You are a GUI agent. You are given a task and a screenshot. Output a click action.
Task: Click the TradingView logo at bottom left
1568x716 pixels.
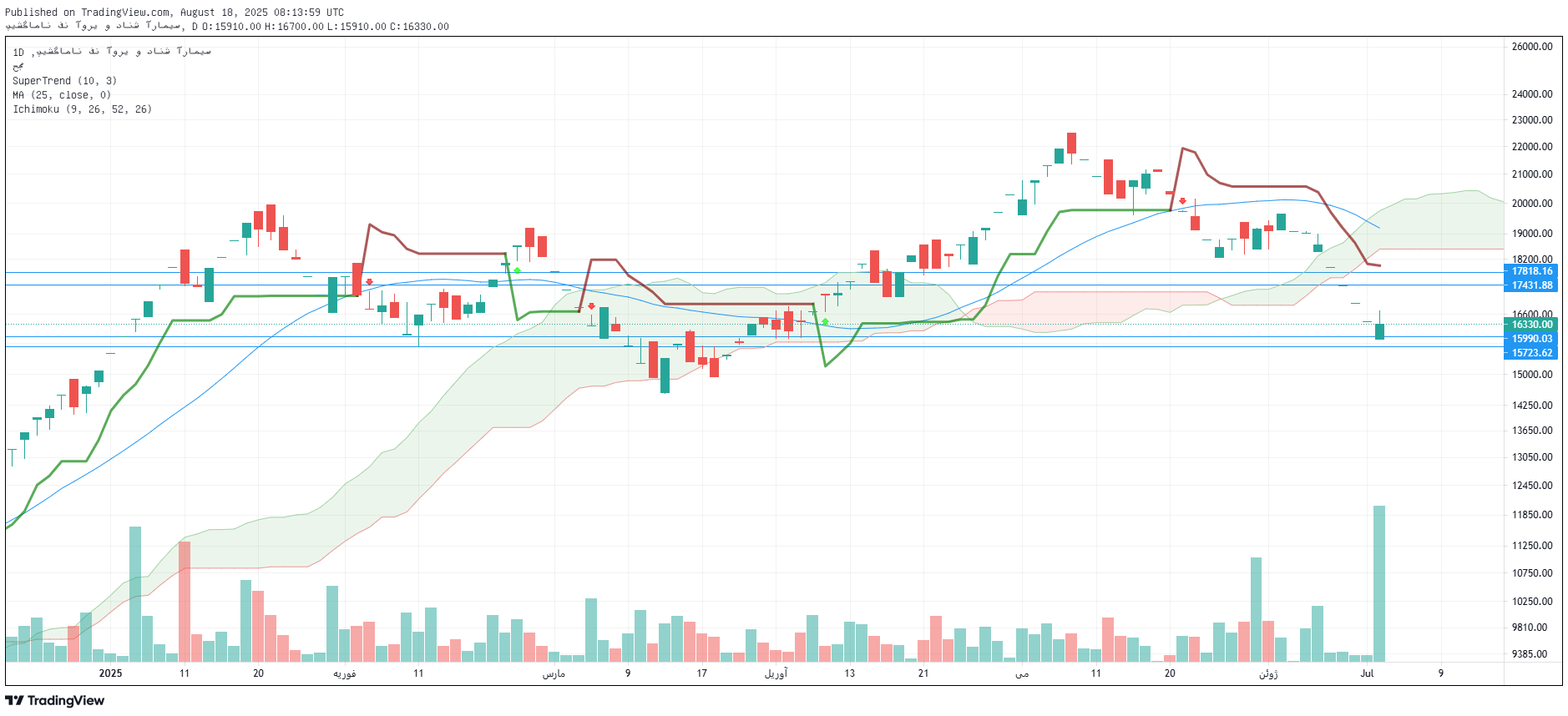(55, 700)
